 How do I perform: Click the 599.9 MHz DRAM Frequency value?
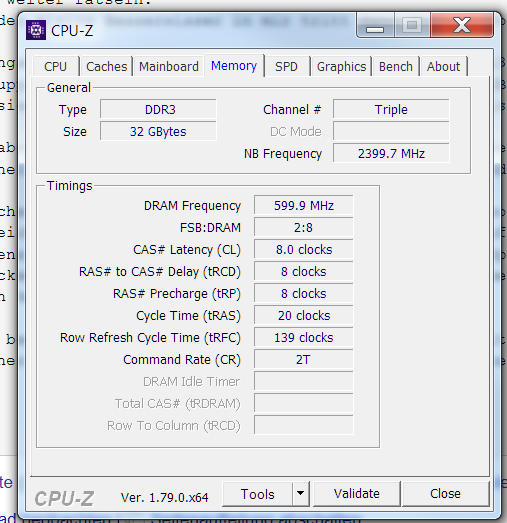304,205
